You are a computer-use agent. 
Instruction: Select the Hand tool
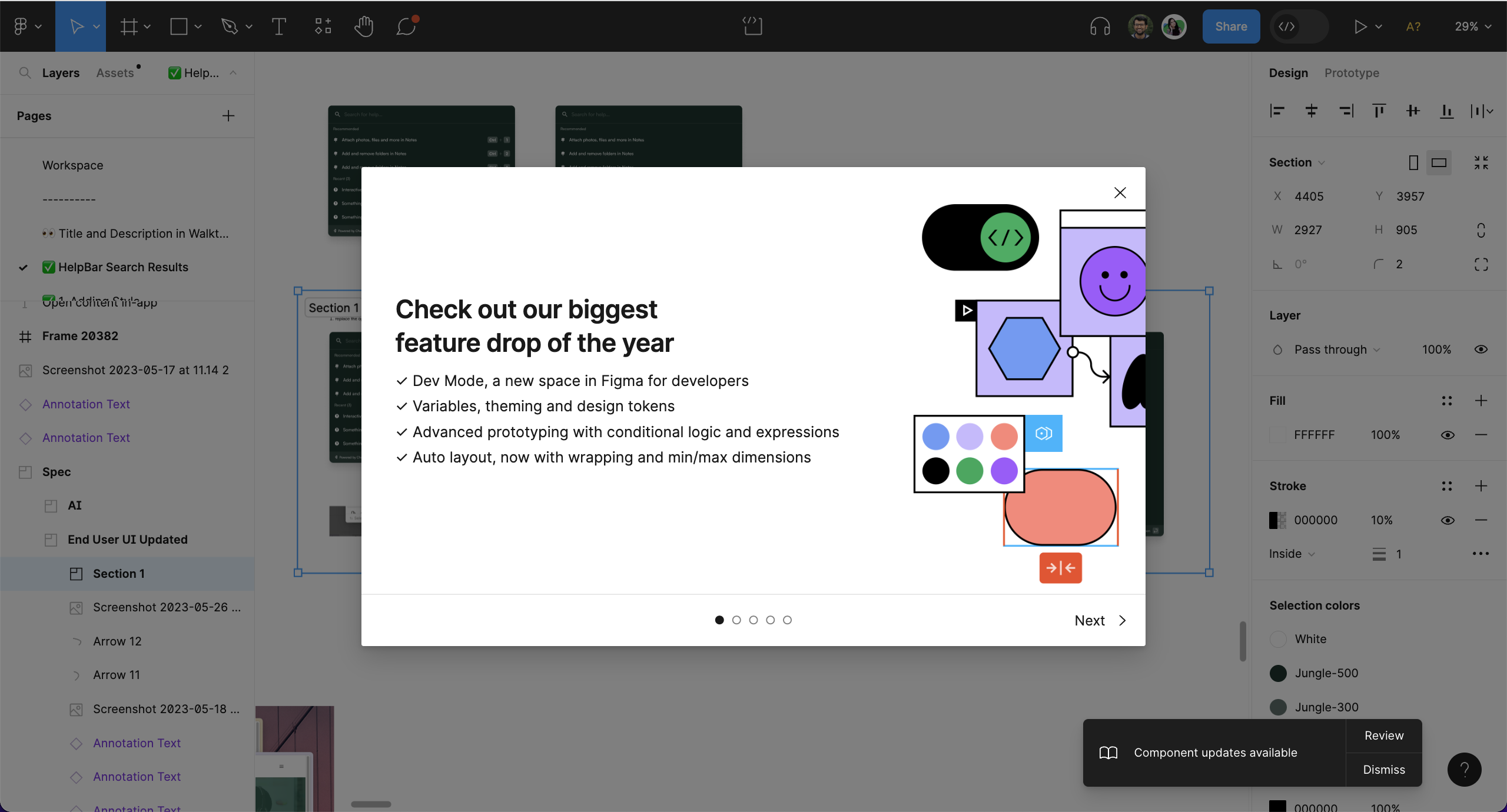(x=364, y=26)
